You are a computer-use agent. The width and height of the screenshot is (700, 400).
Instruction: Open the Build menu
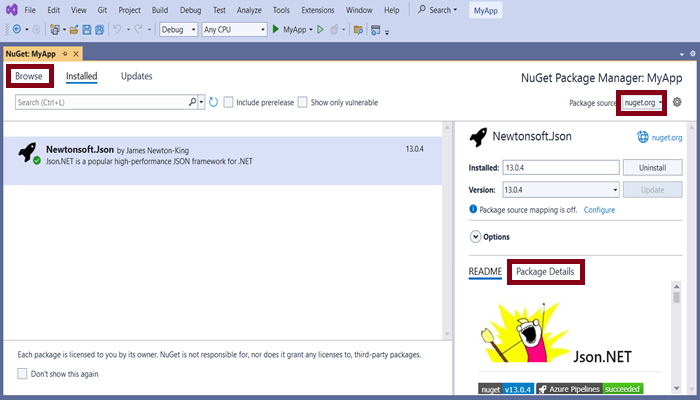[x=160, y=10]
